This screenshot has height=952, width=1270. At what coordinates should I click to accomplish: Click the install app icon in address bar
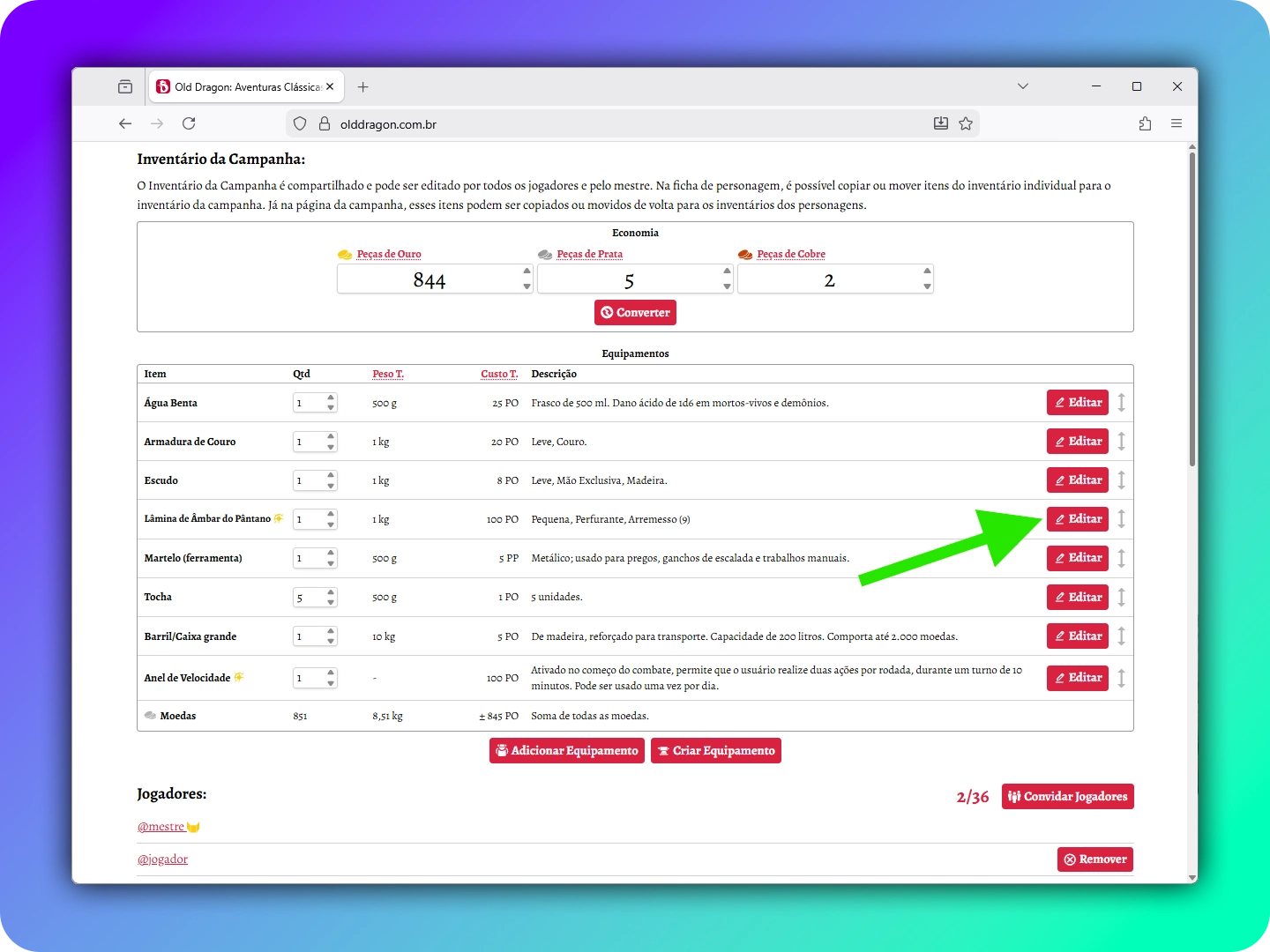[x=941, y=123]
